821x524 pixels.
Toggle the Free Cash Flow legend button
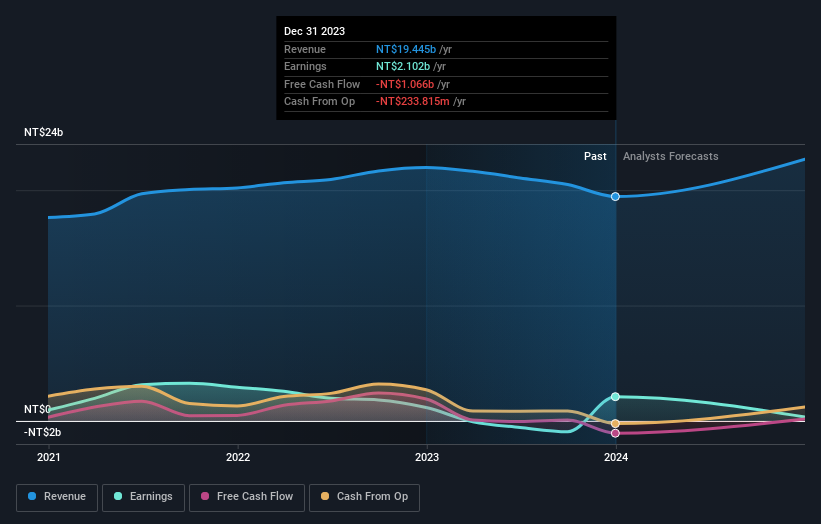[x=247, y=497]
